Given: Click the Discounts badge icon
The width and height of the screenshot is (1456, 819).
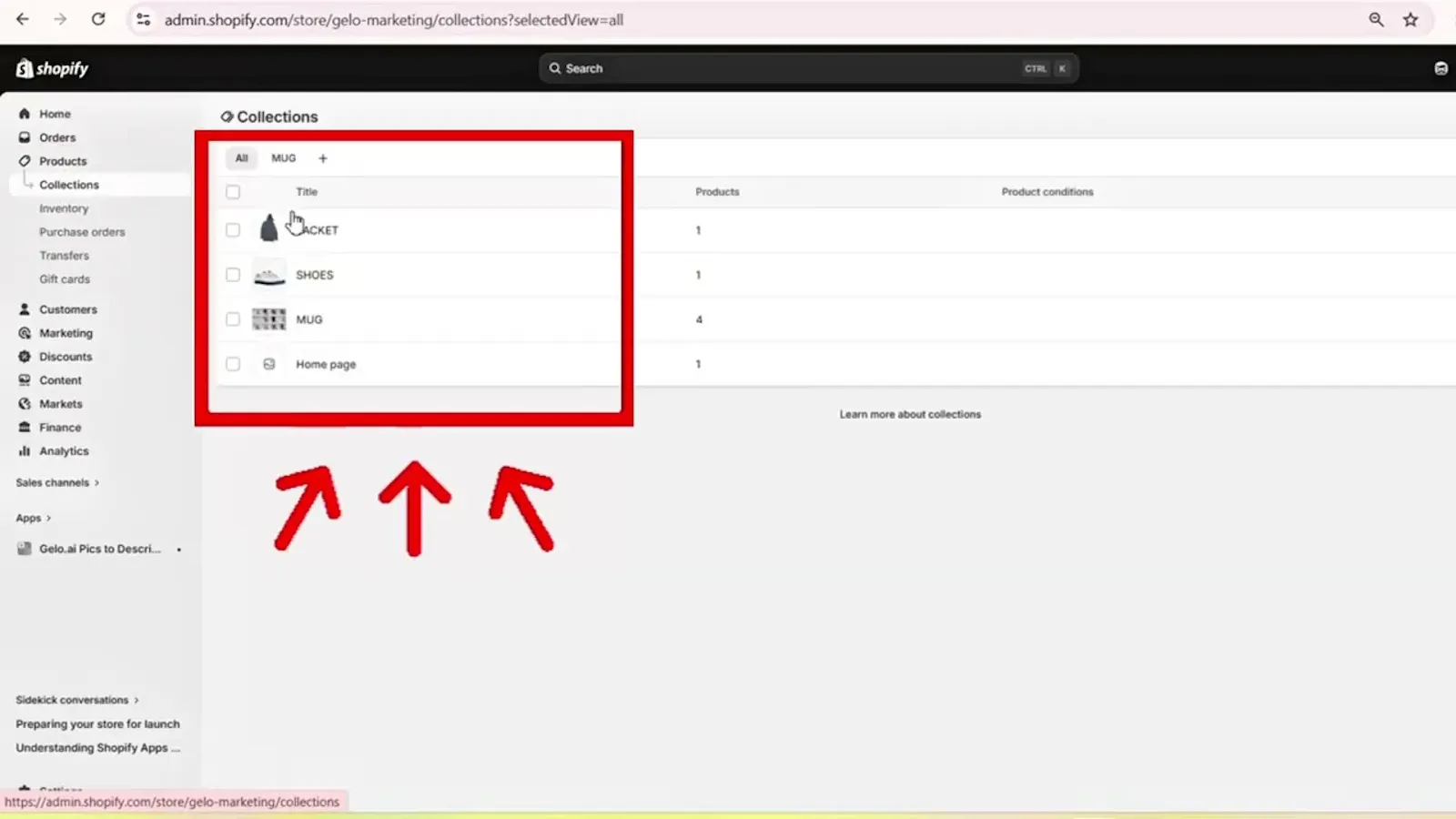Looking at the screenshot, I should click(25, 357).
